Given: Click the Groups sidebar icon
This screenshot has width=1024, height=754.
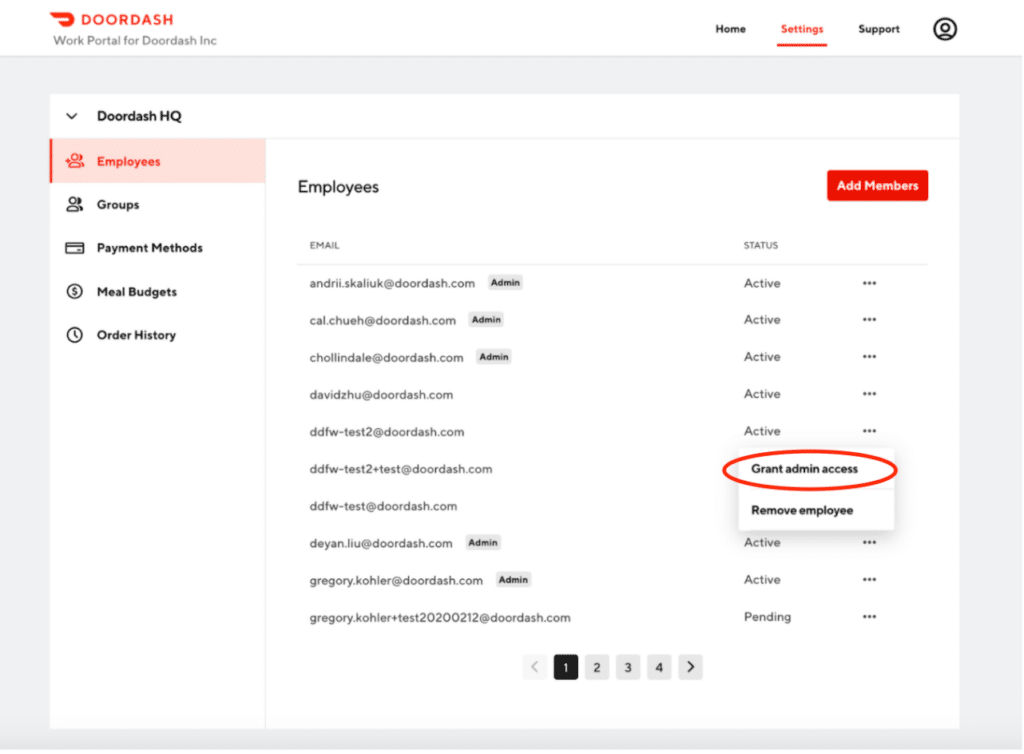Looking at the screenshot, I should click(x=74, y=204).
